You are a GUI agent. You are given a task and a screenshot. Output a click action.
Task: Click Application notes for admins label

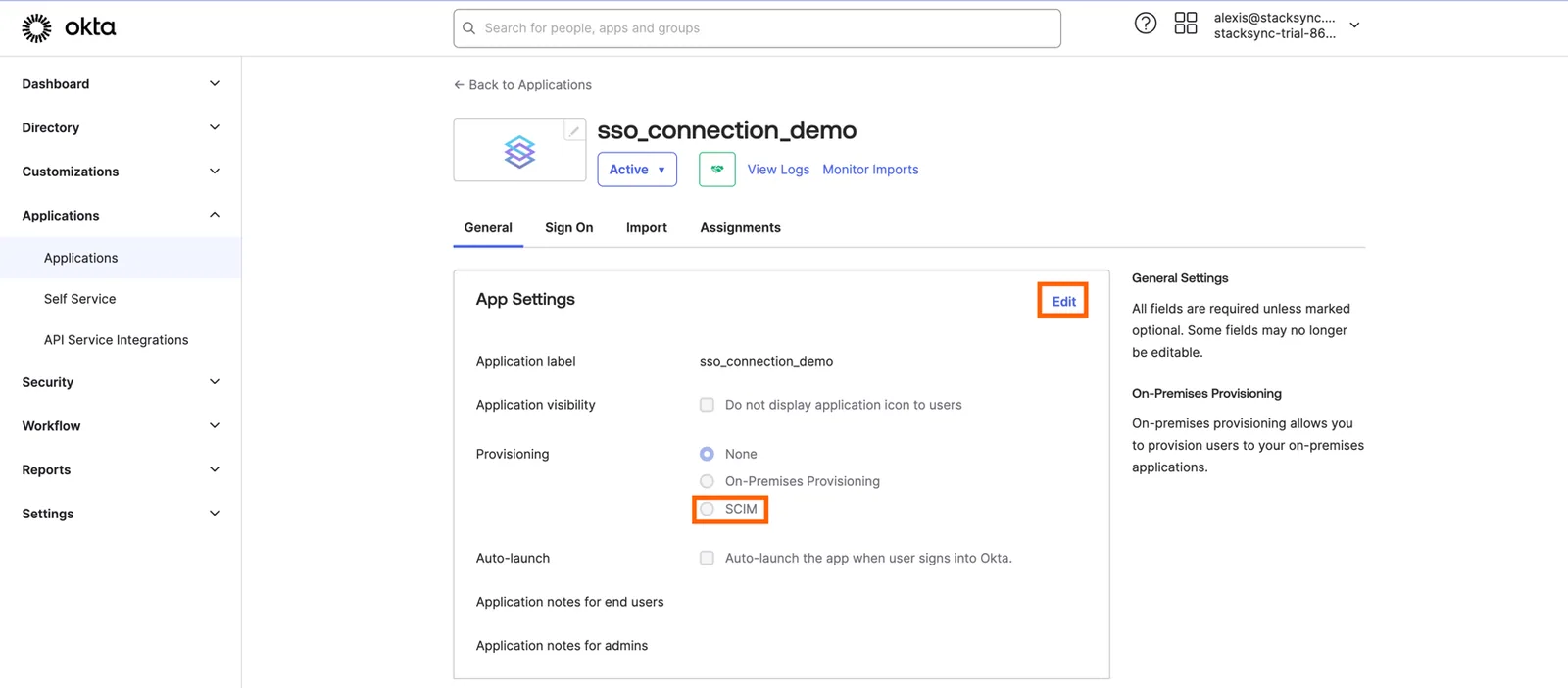pyautogui.click(x=562, y=646)
